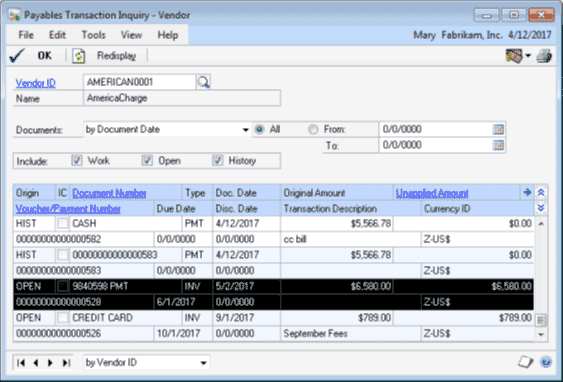Select the 9840598 PMT invoice row
The width and height of the screenshot is (563, 382).
pos(274,294)
